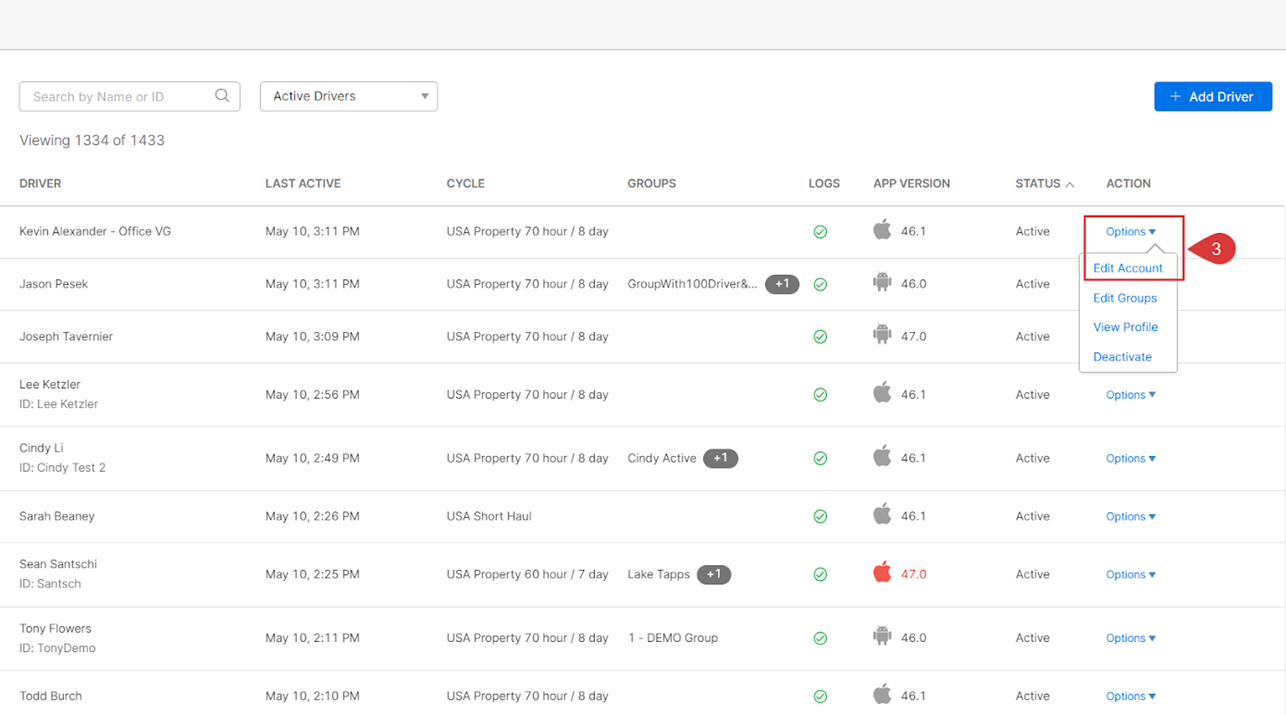1286x715 pixels.
Task: Click USA Property 60 hour / 7 day
Action: (x=528, y=575)
